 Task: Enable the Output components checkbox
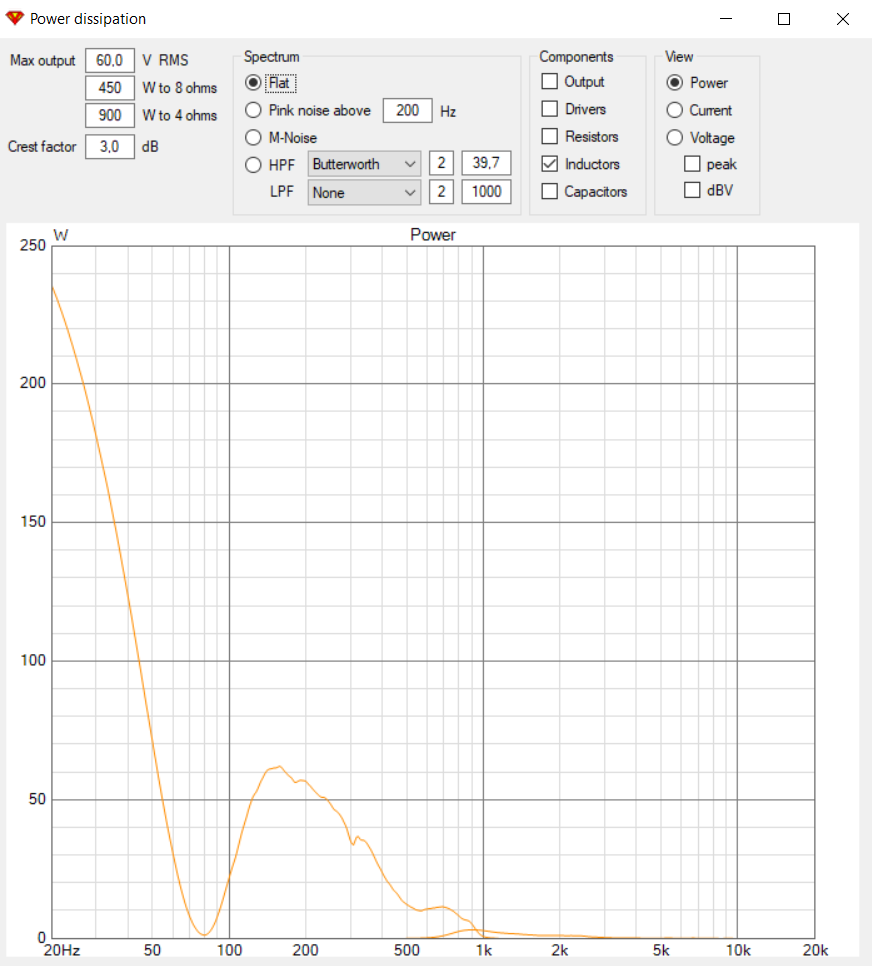tap(550, 81)
